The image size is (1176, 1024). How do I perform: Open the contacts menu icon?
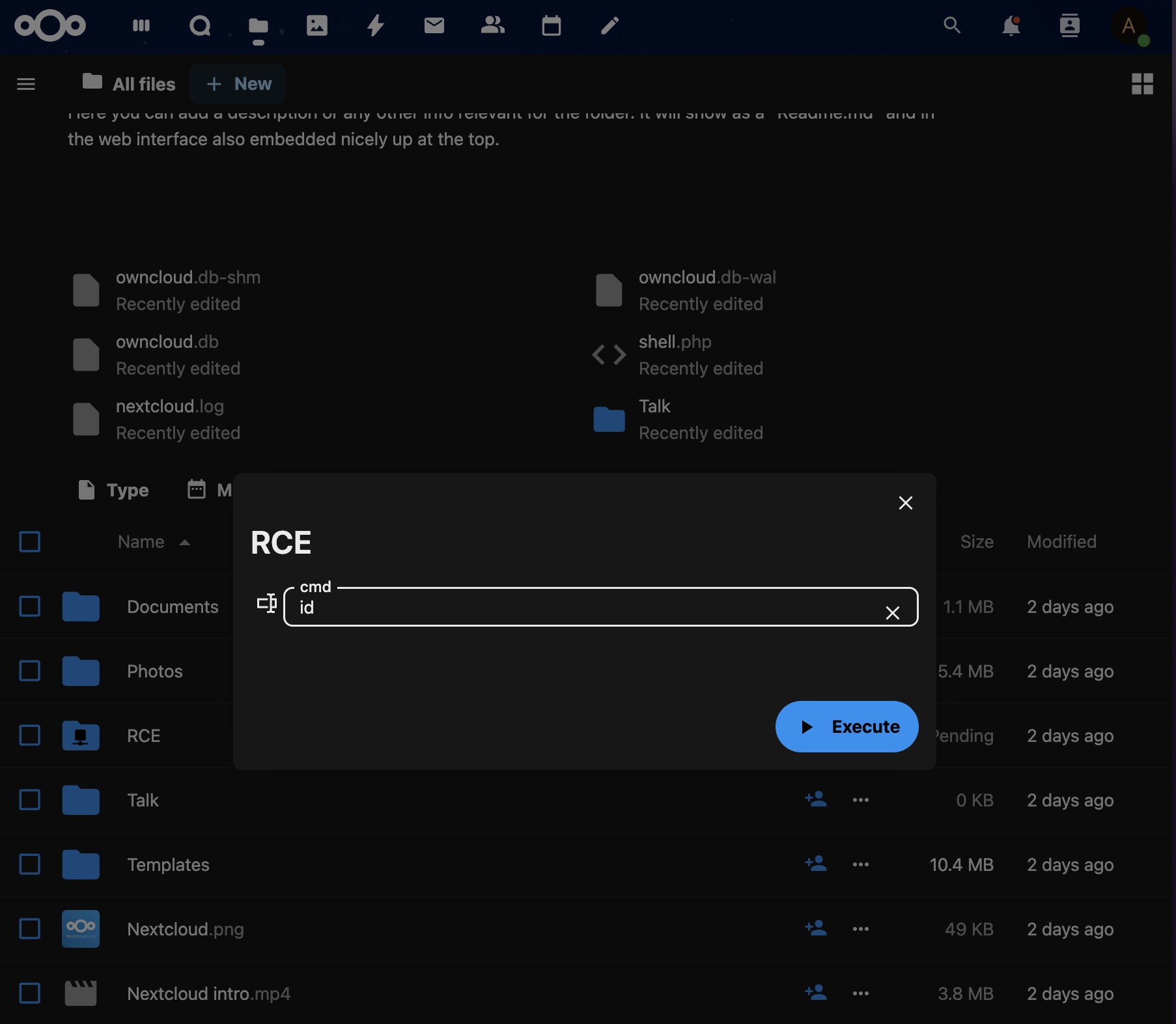pyautogui.click(x=1069, y=26)
